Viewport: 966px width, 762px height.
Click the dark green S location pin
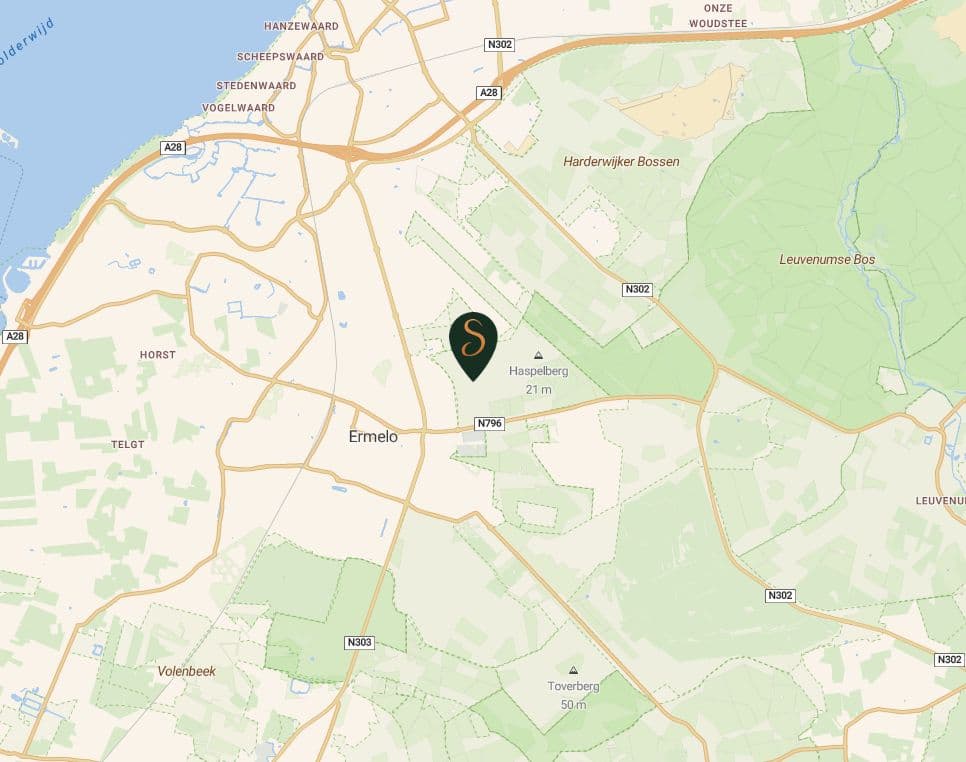(473, 345)
